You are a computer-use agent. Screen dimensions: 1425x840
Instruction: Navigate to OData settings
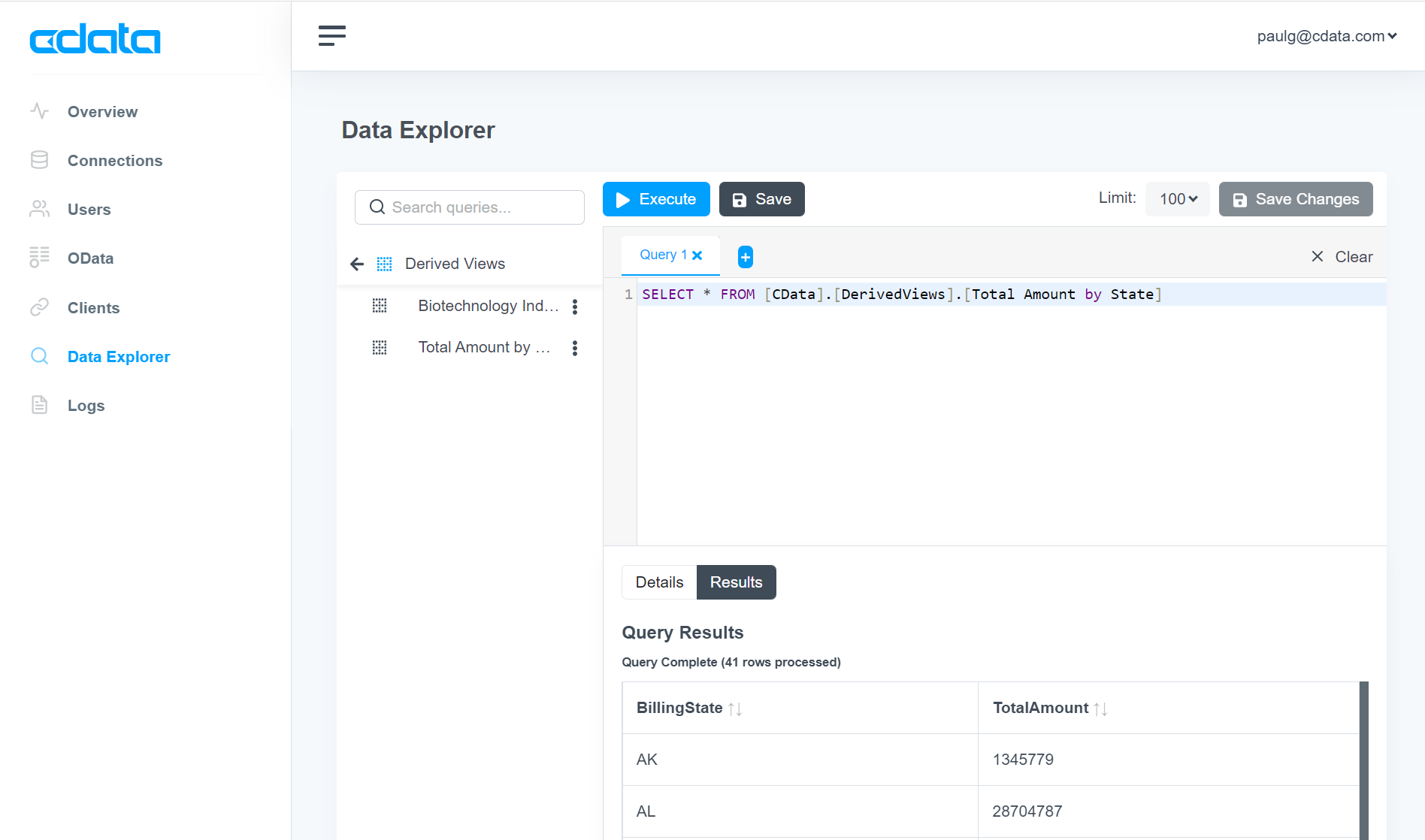[90, 258]
